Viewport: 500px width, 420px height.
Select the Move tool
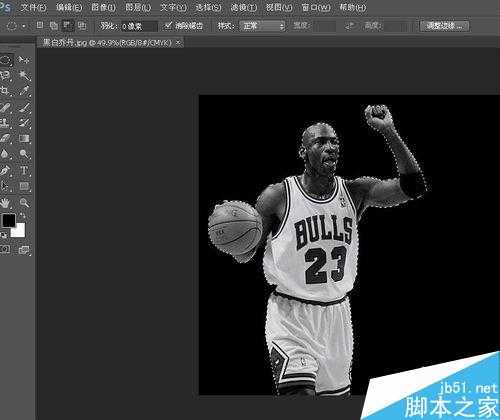coord(24,60)
